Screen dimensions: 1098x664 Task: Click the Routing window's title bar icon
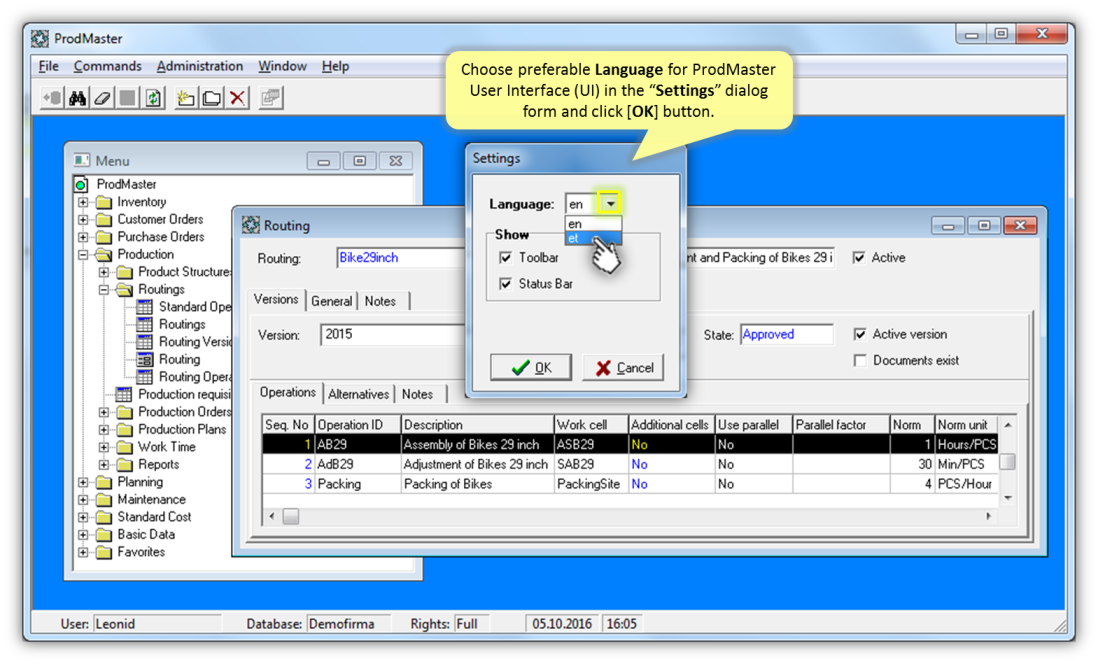[251, 225]
